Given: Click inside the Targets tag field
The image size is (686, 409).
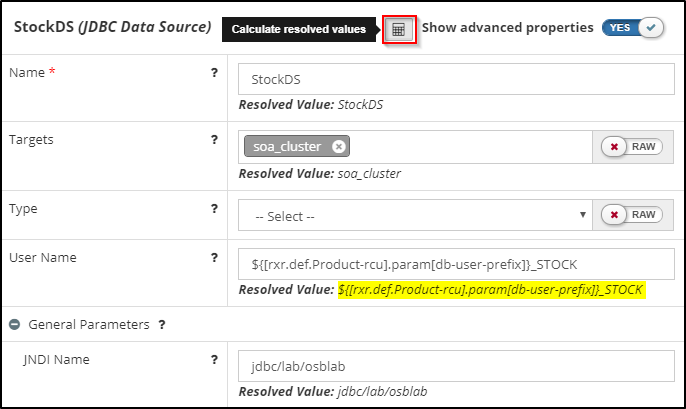Looking at the screenshot, I should 470,147.
